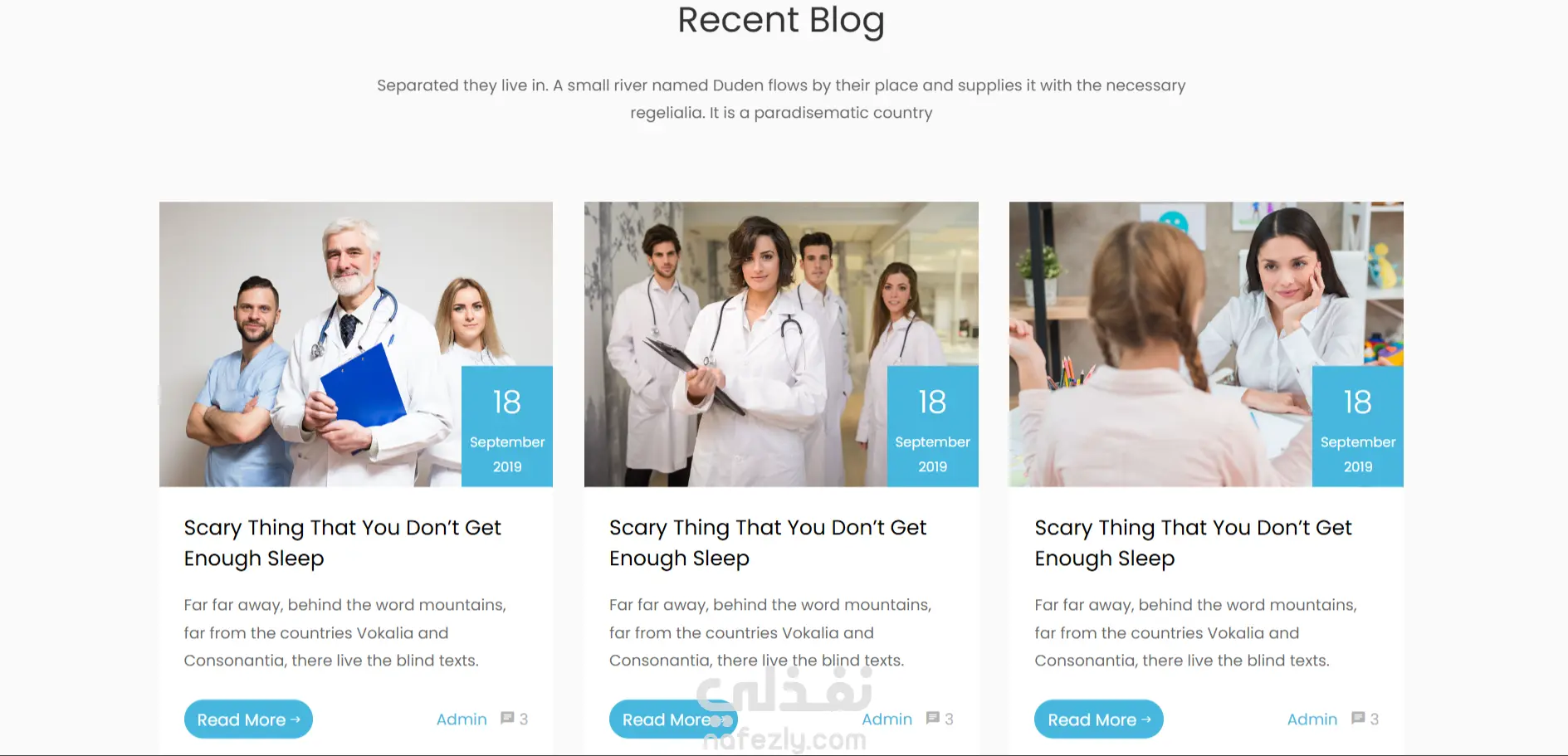Click the image of girl with braid
This screenshot has width=1568, height=756.
pyautogui.click(x=1162, y=344)
